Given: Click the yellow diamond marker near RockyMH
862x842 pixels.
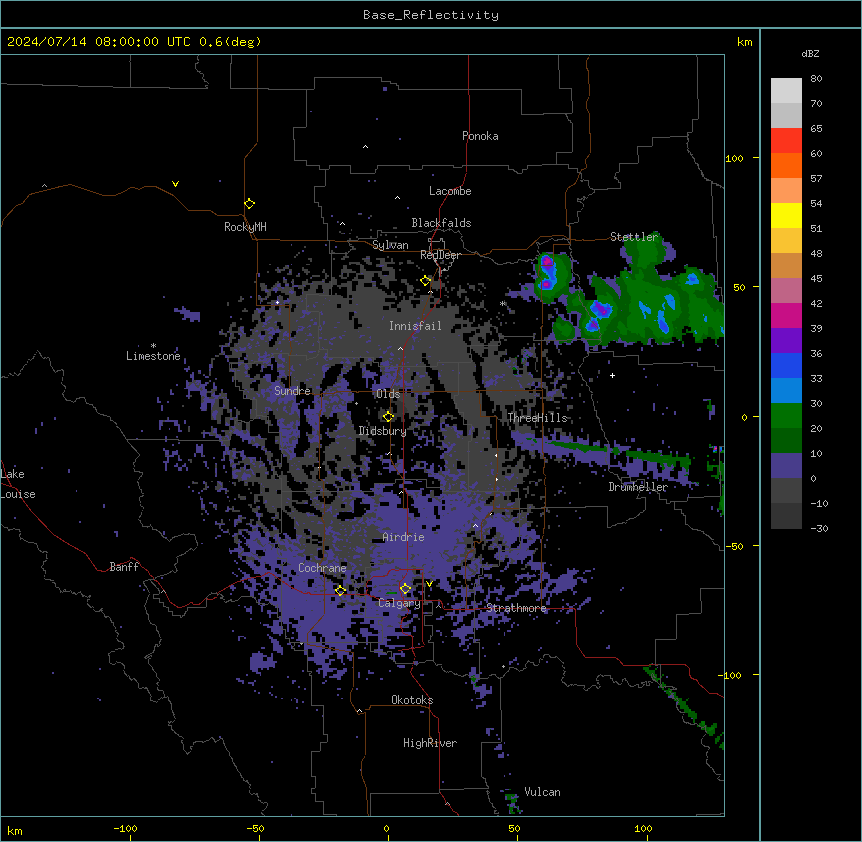Looking at the screenshot, I should (x=249, y=204).
